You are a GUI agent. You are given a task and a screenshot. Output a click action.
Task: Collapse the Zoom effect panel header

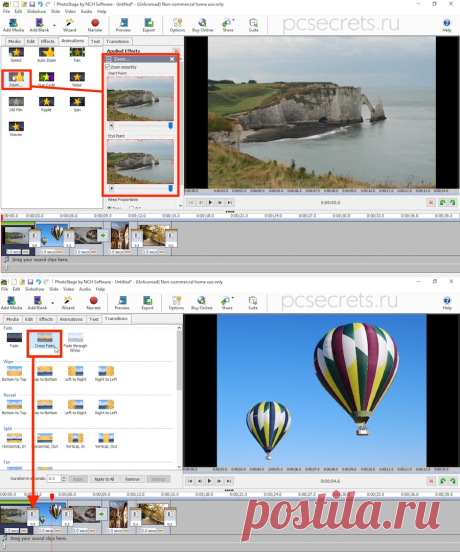tap(109, 59)
